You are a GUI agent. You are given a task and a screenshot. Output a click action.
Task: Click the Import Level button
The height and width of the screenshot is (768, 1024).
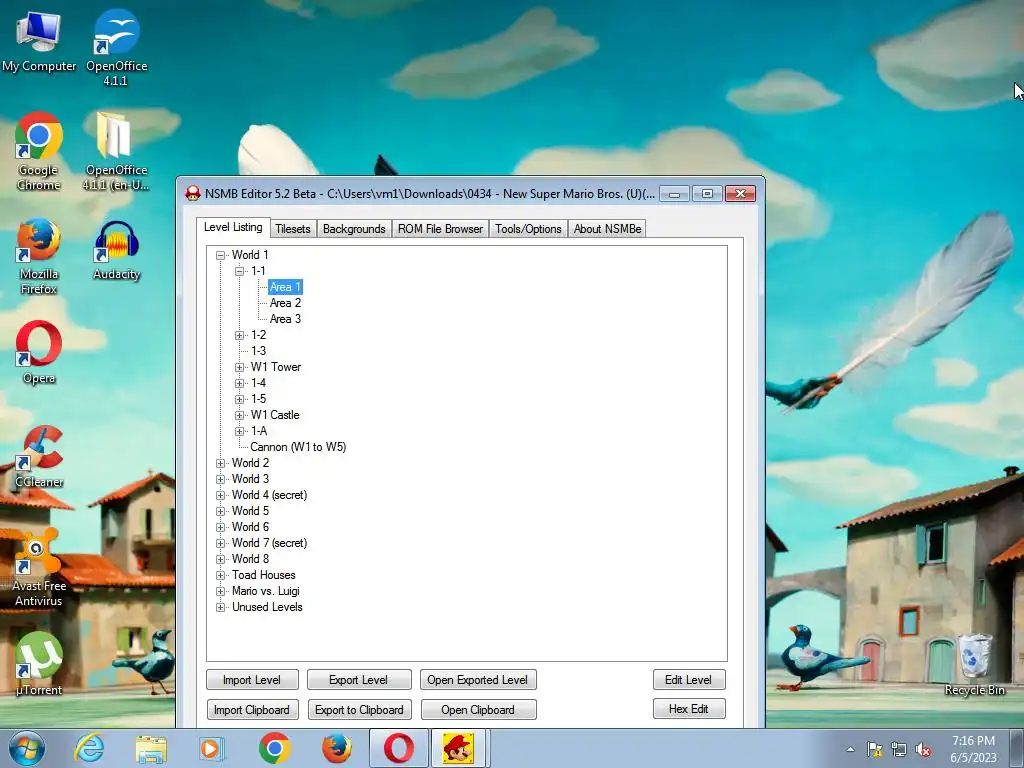[x=252, y=680]
